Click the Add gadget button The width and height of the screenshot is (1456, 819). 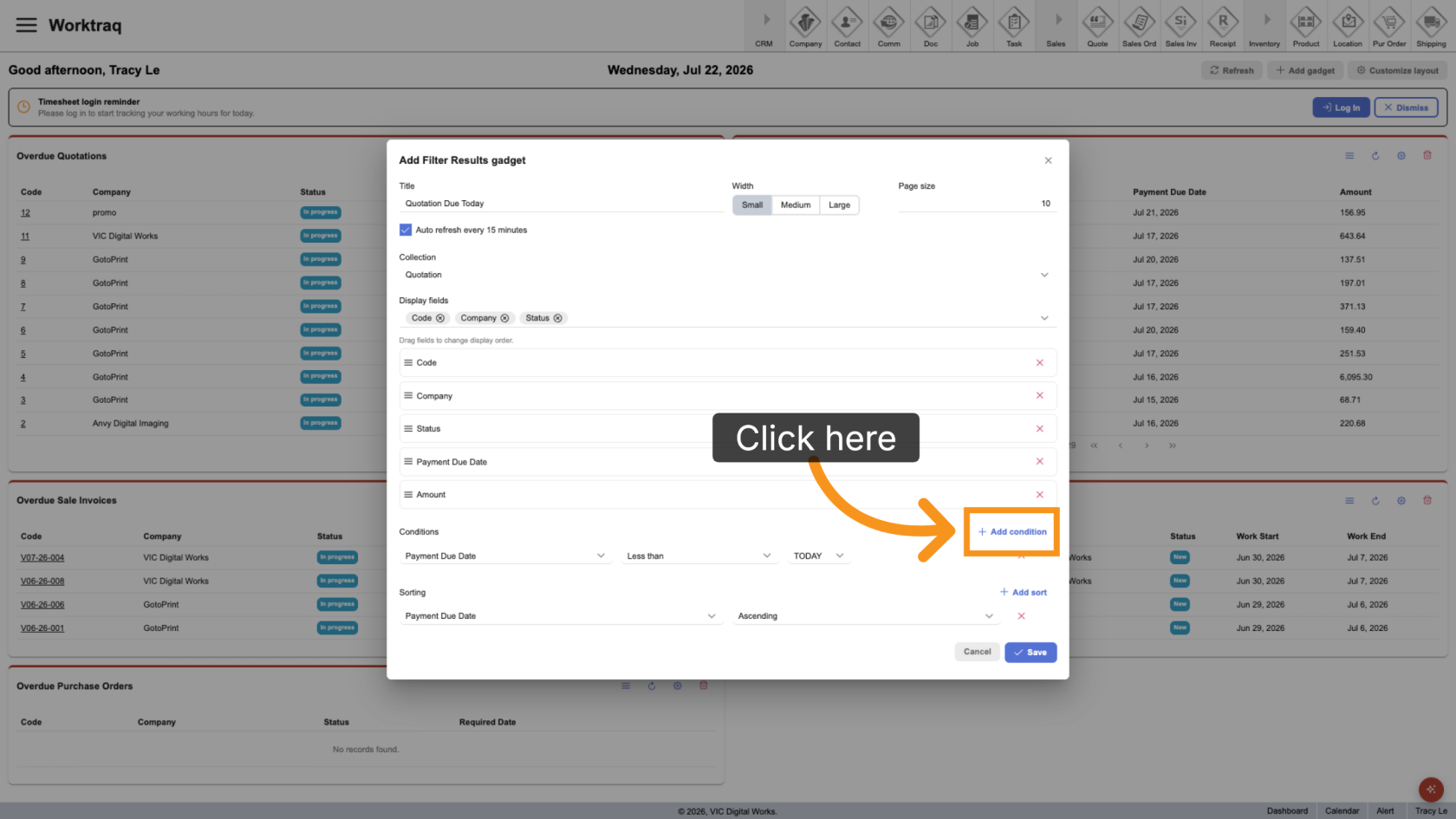(x=1305, y=70)
